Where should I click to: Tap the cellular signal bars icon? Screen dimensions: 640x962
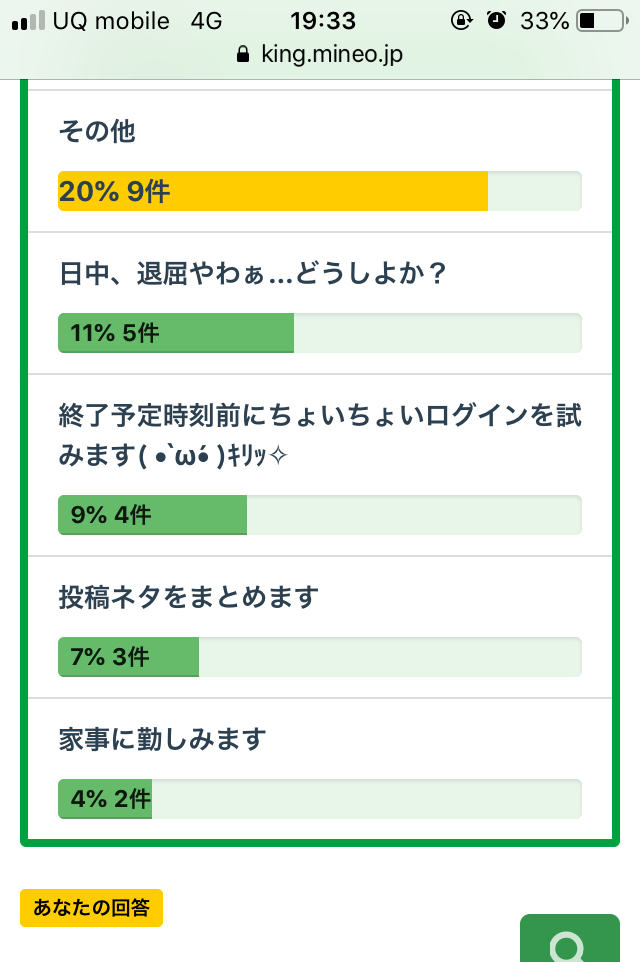point(29,20)
